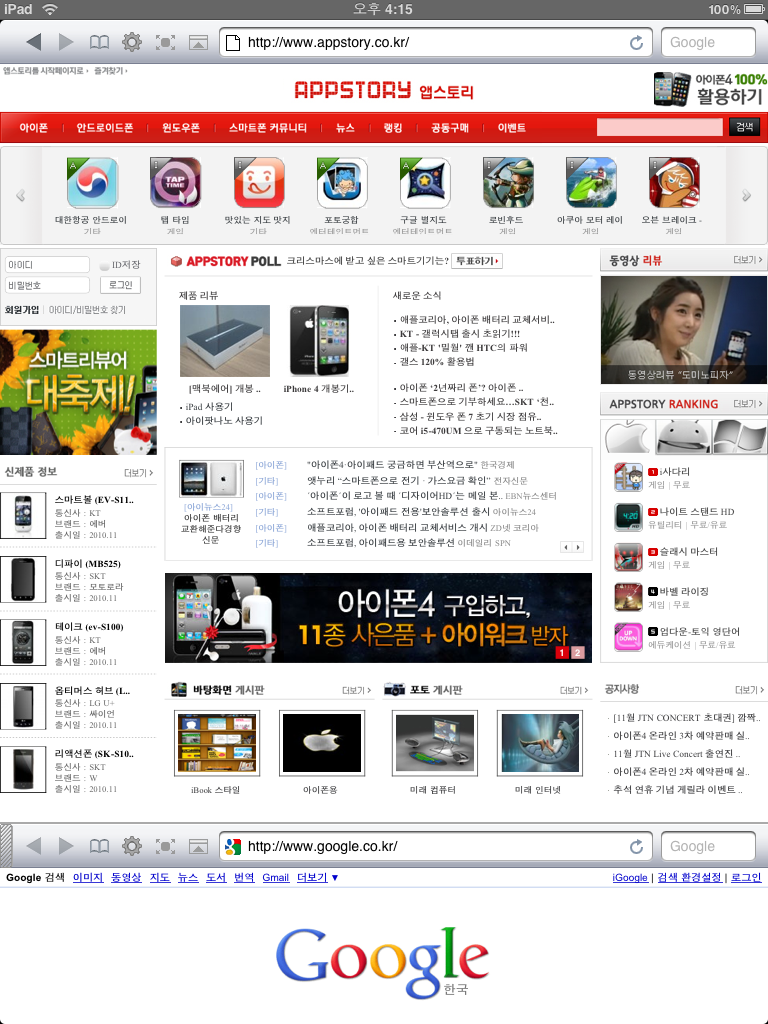The image size is (768, 1024).
Task: Open 스마트폰 커뮤니티 menu
Action: tap(268, 128)
